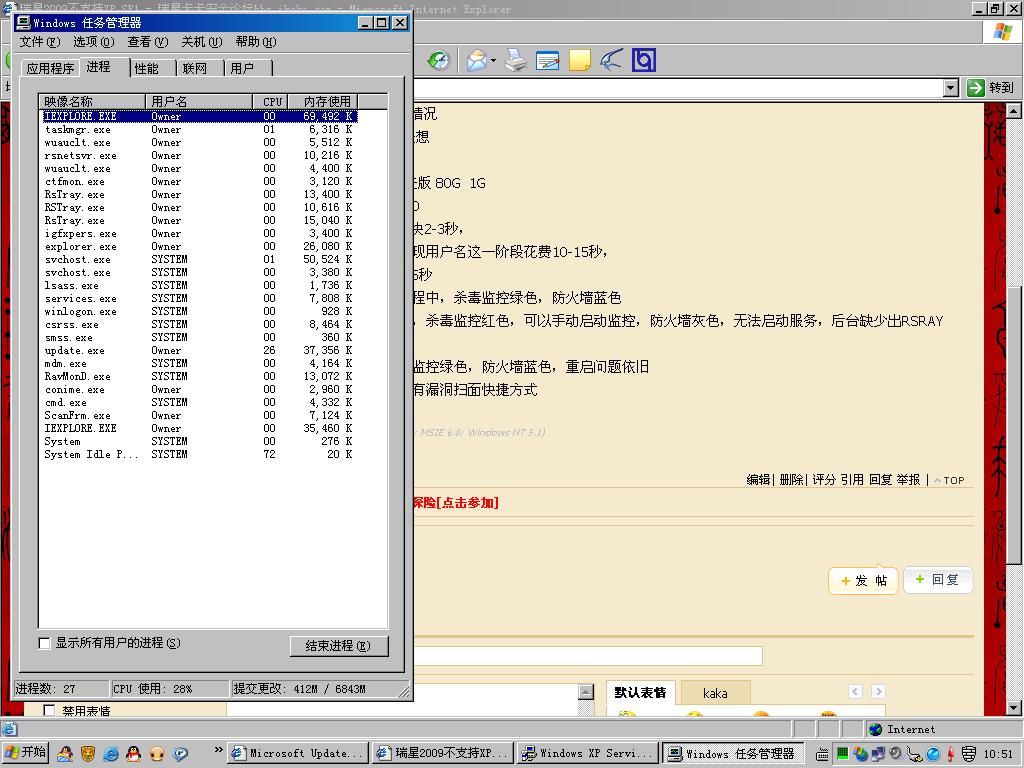The image size is (1024, 768).
Task: Click the yellow sticky note toolbar icon
Action: (x=579, y=61)
